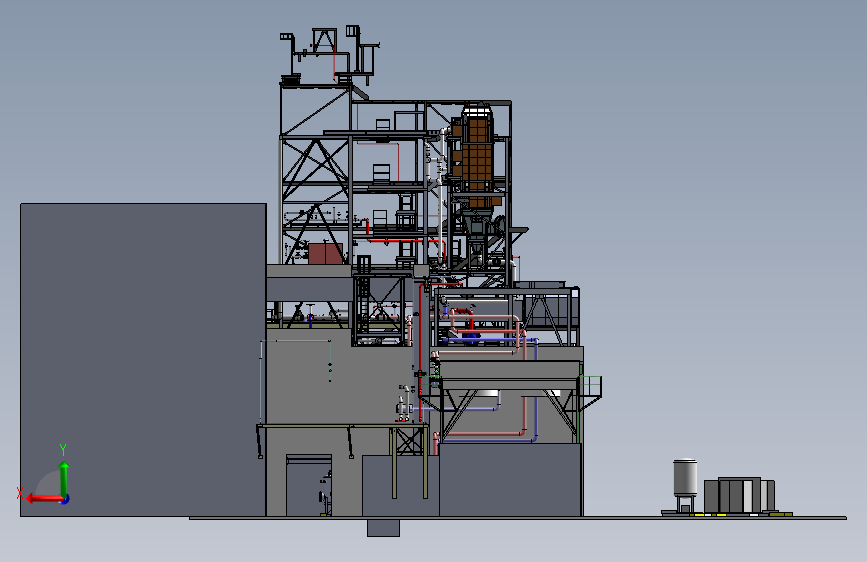Image resolution: width=867 pixels, height=562 pixels.
Task: Select the vertical red pipe riser
Action: click(x=420, y=351)
